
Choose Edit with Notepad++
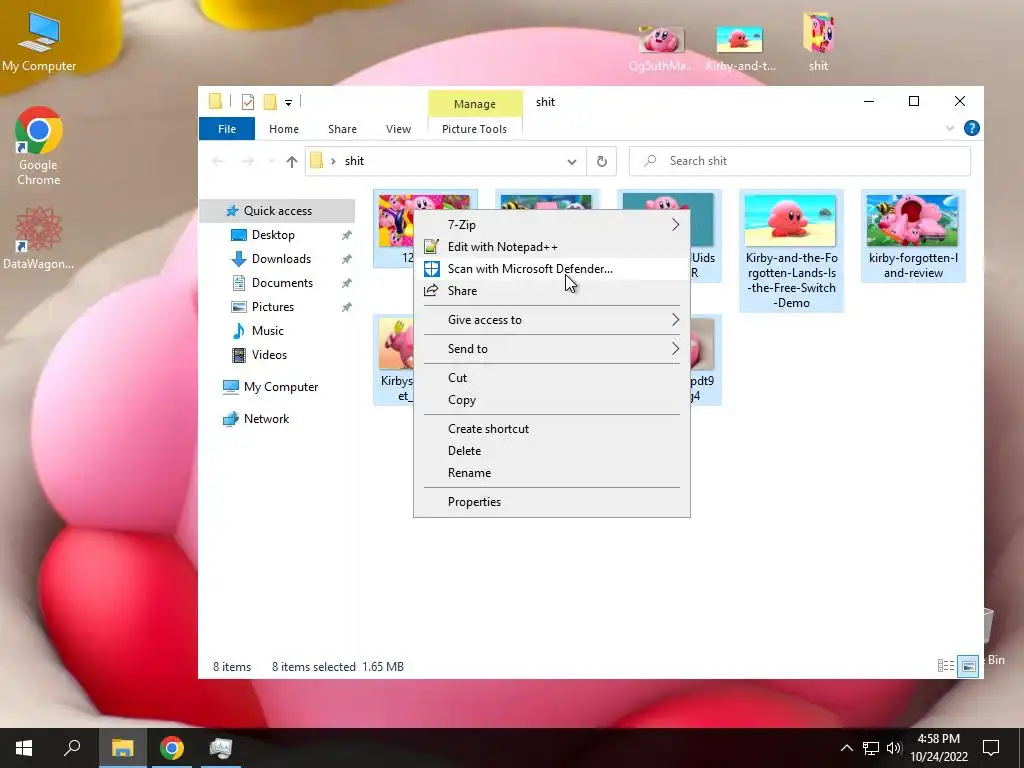[x=552, y=247]
